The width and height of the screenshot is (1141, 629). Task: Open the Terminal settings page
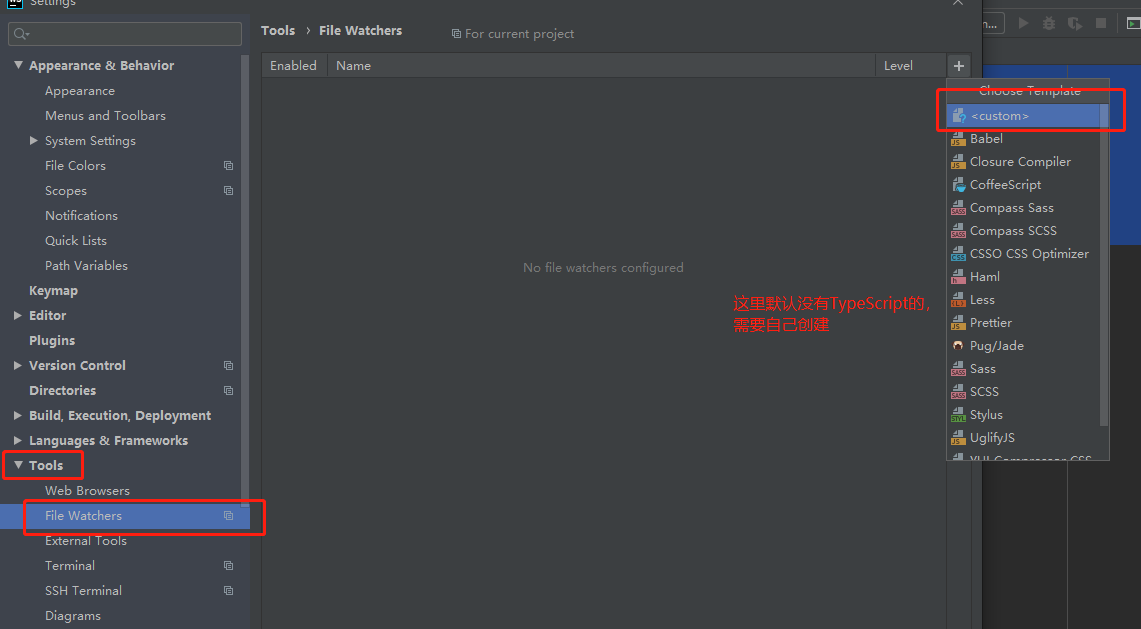point(70,566)
